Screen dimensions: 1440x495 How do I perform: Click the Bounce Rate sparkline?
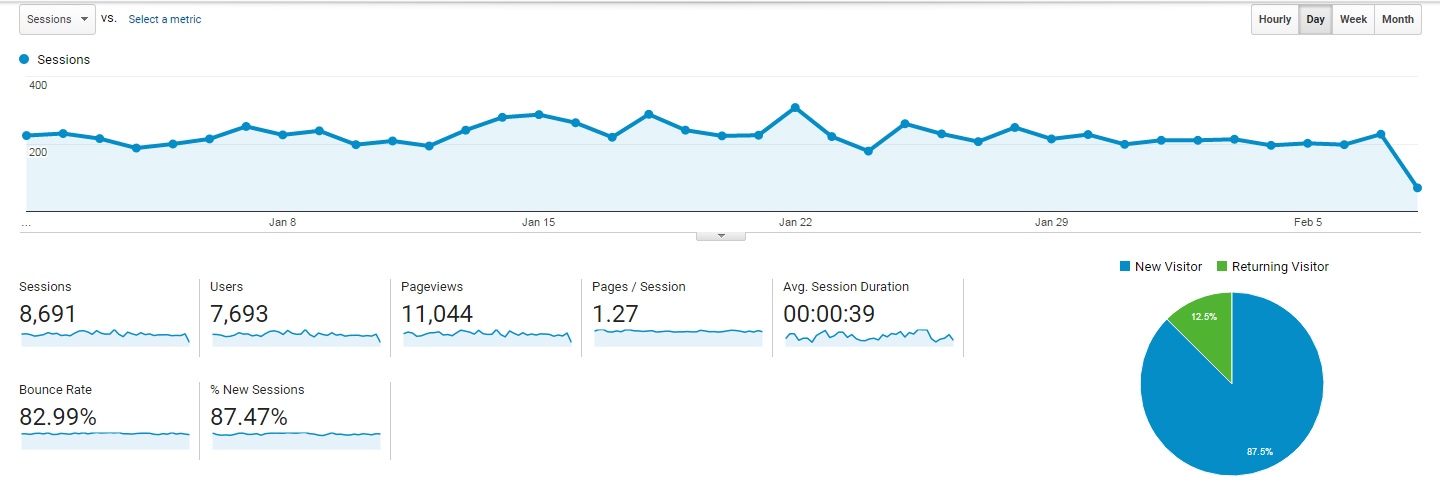104,439
